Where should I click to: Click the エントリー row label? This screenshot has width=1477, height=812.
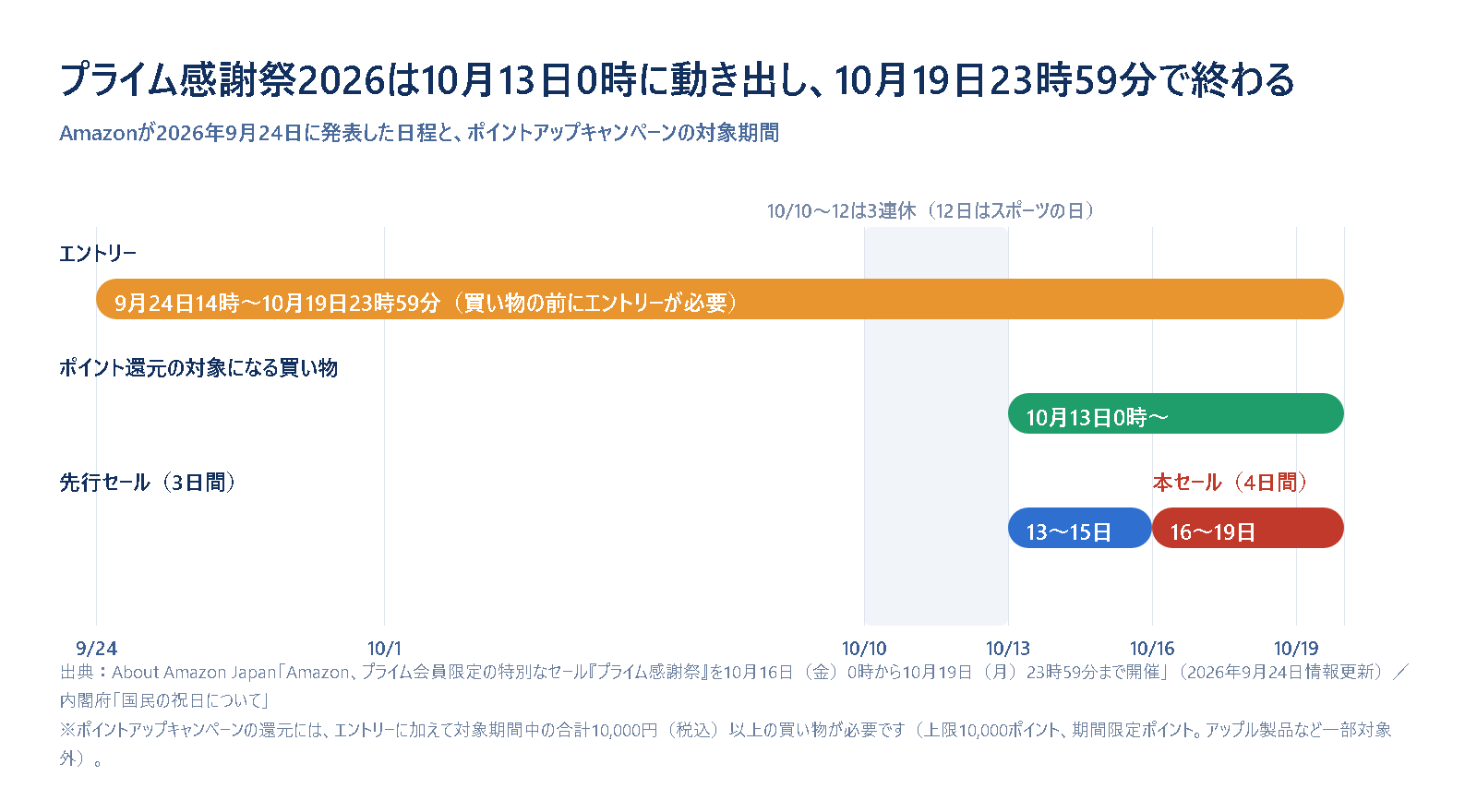(98, 254)
